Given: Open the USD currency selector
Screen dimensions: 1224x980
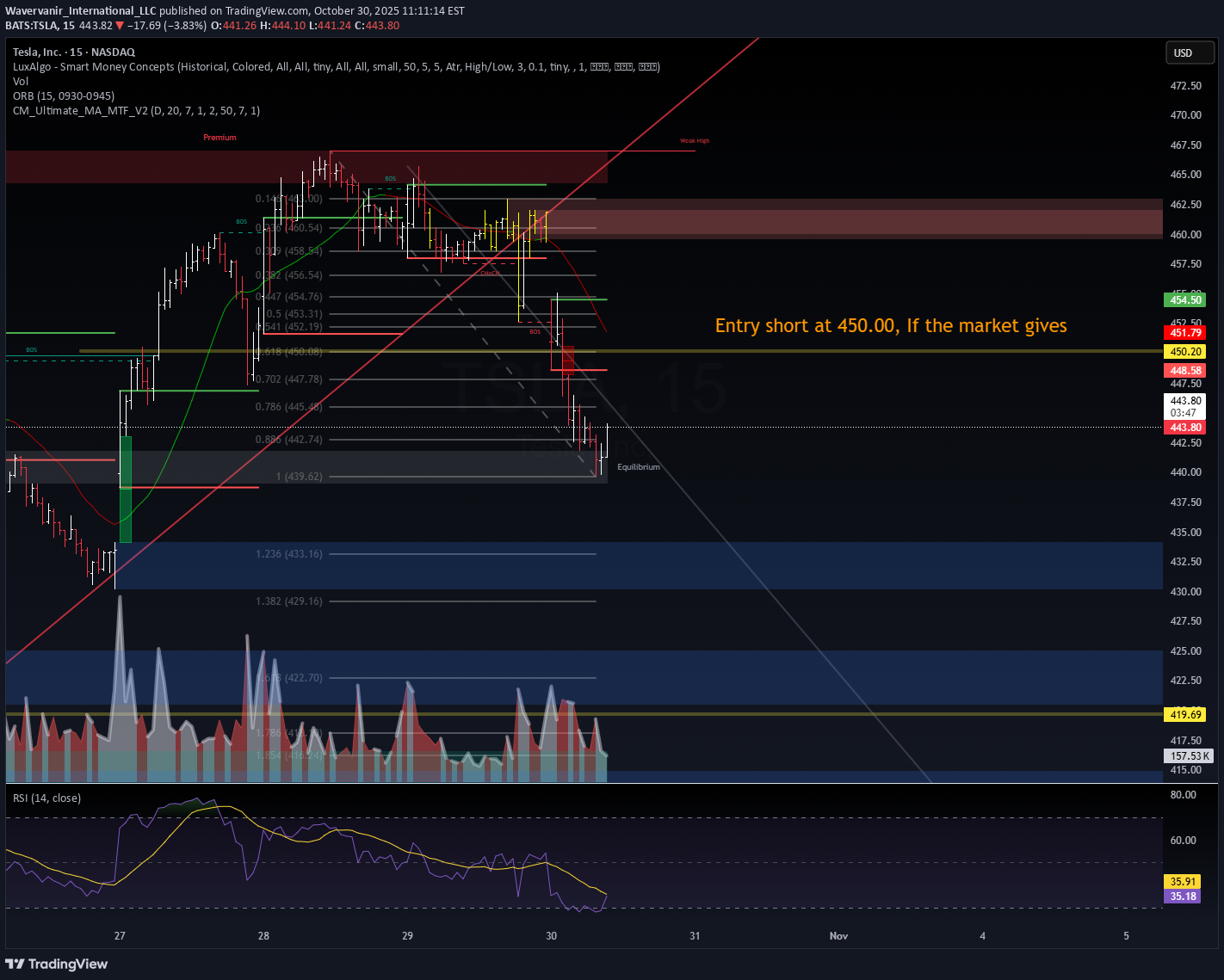Looking at the screenshot, I should tap(1189, 53).
